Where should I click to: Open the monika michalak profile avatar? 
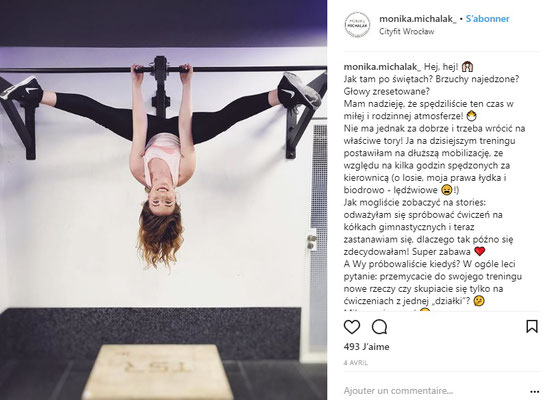(357, 25)
